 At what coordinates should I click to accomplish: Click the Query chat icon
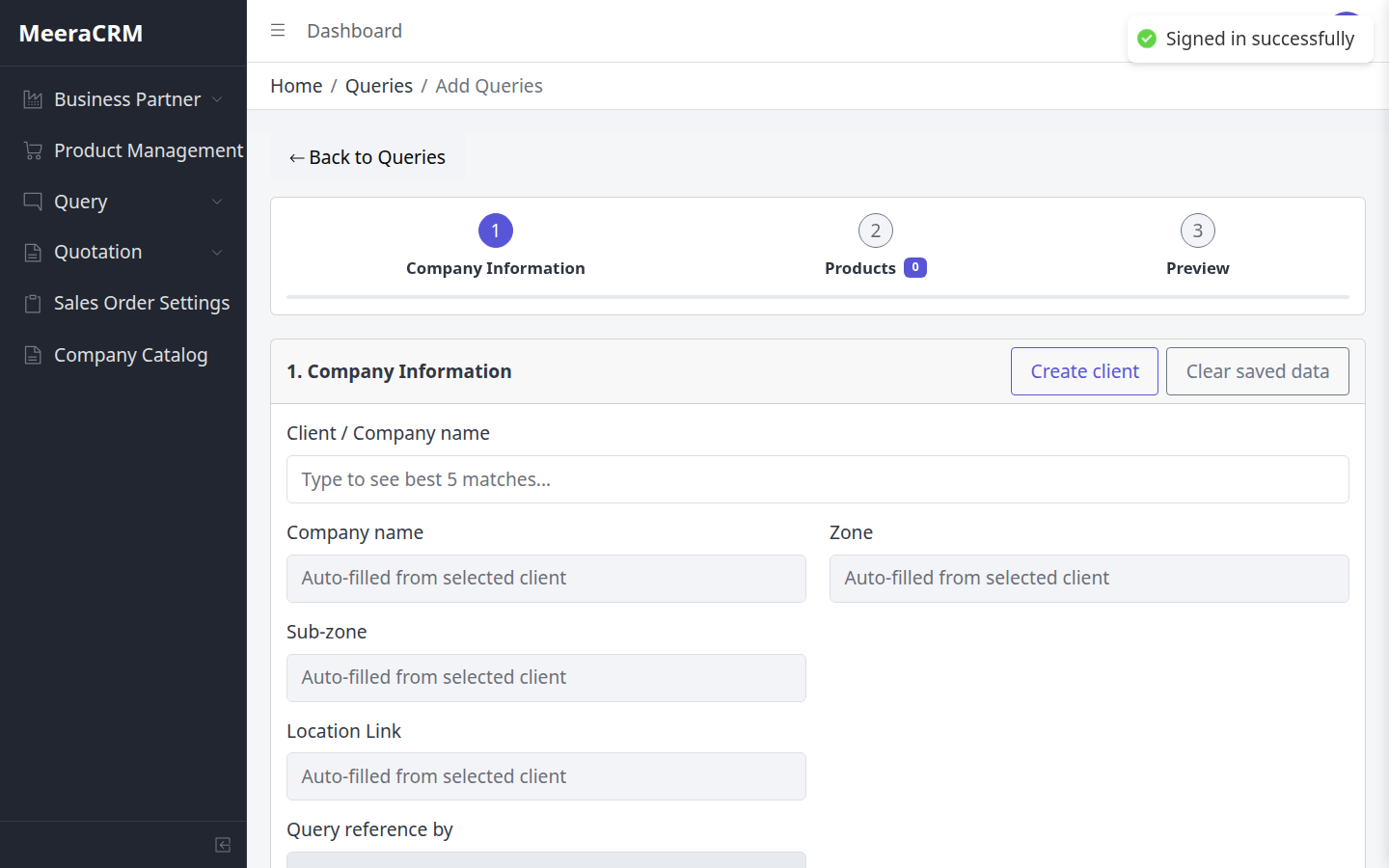[x=33, y=202]
